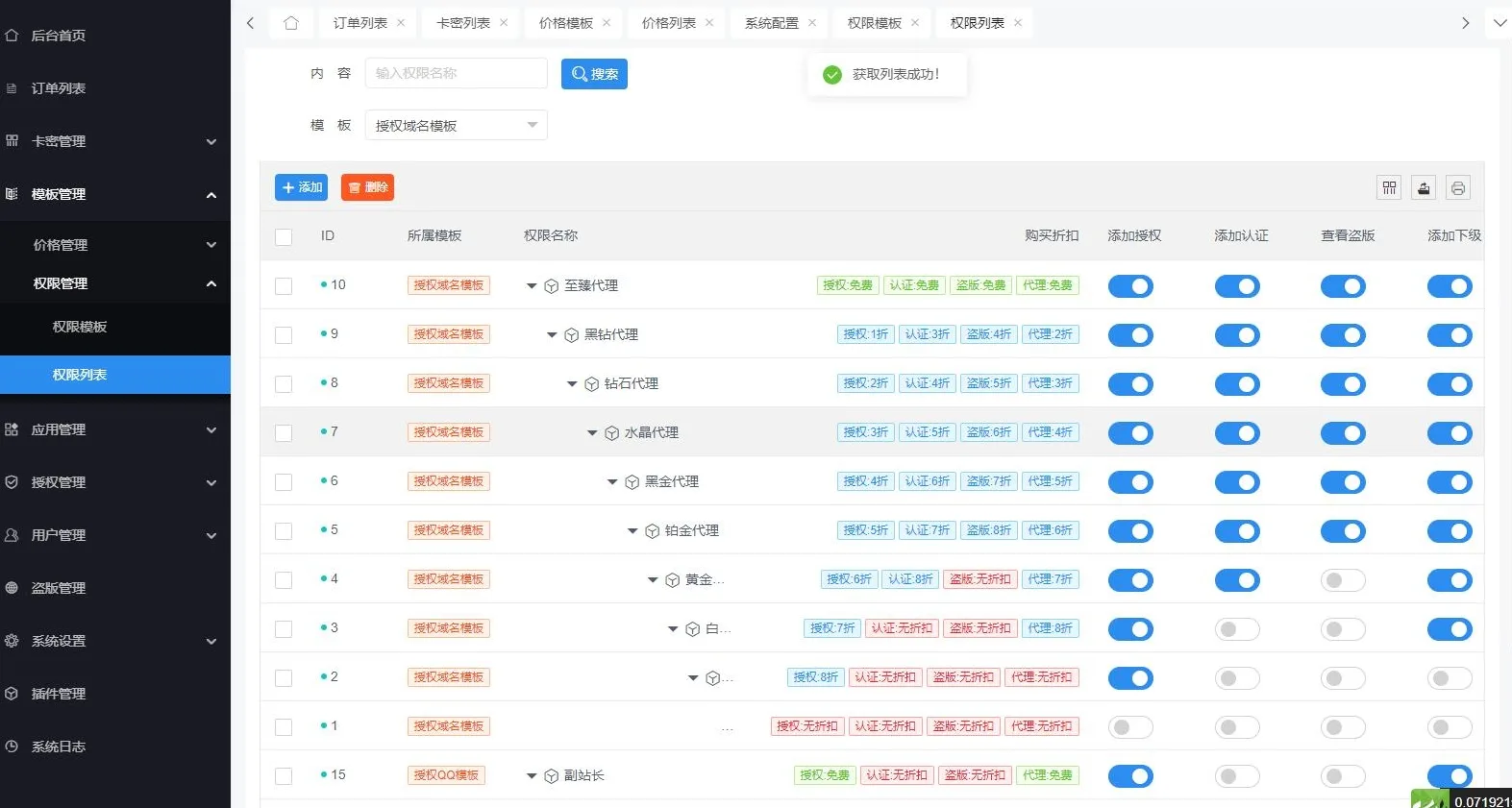Check the checkbox for ID 9 row
The height and width of the screenshot is (808, 1512).
tap(284, 335)
